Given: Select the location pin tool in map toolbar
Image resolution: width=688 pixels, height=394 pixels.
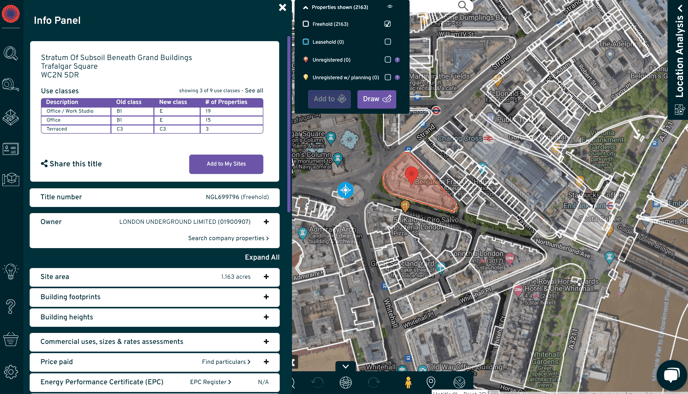Looking at the screenshot, I should [431, 382].
